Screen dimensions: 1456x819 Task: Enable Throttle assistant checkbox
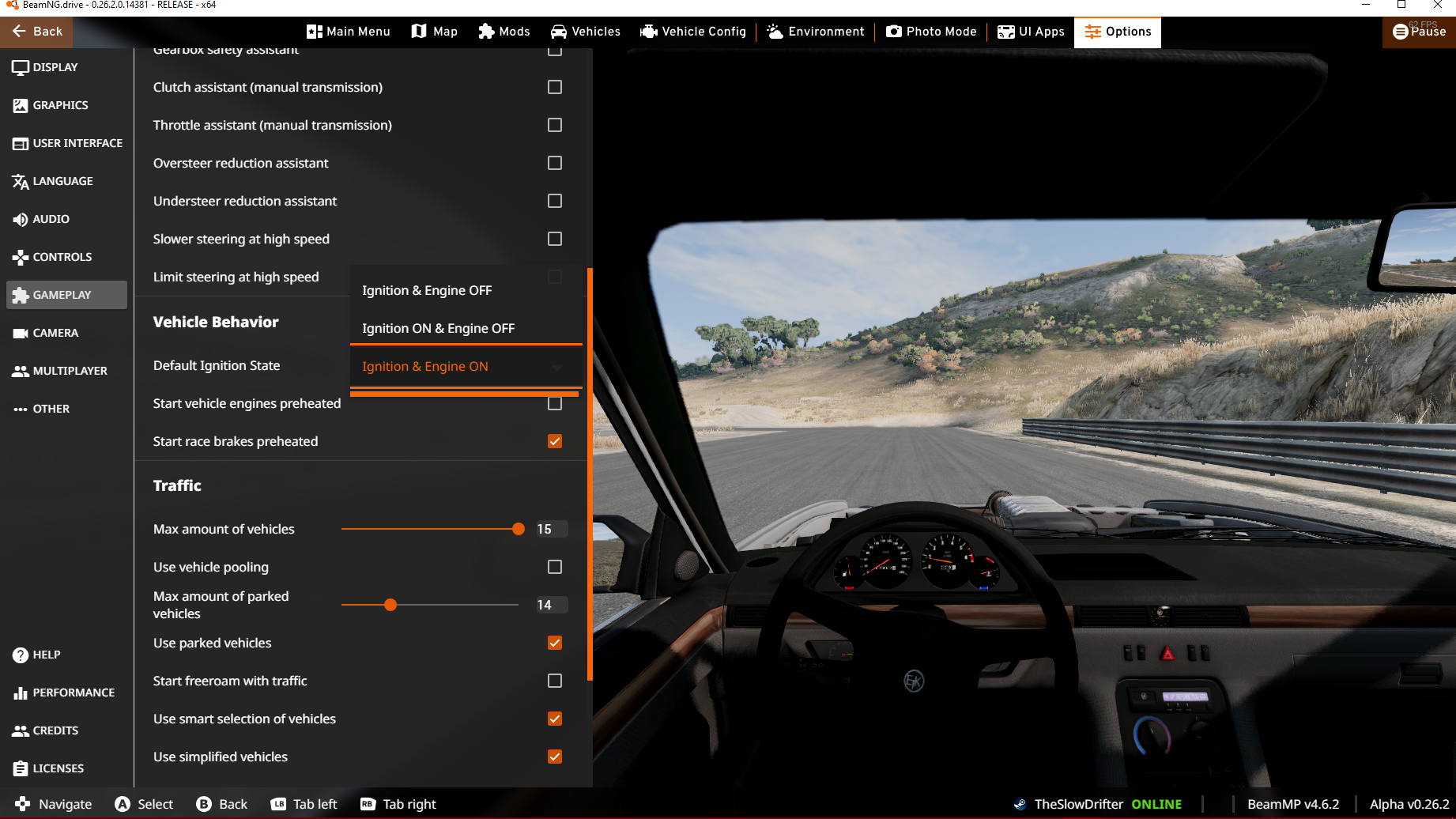tap(555, 125)
